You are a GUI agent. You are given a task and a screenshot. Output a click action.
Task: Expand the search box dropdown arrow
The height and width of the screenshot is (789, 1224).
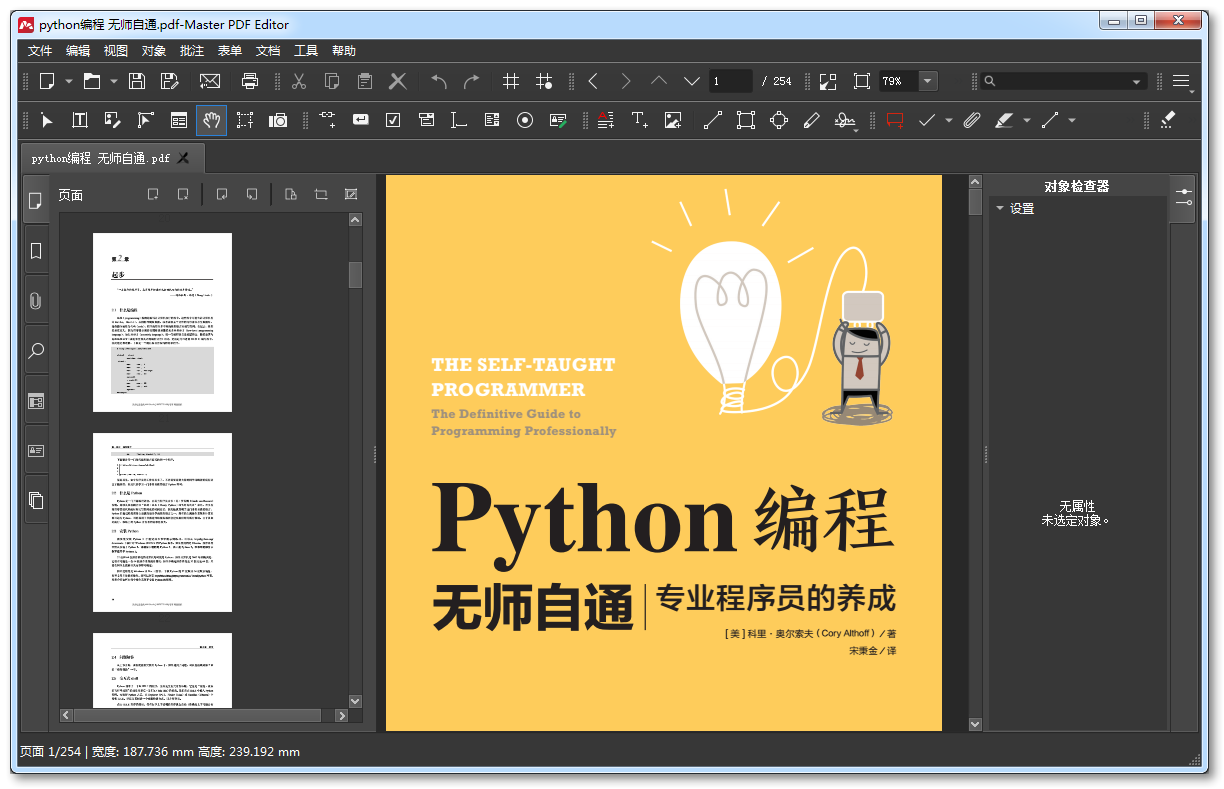coord(1137,82)
